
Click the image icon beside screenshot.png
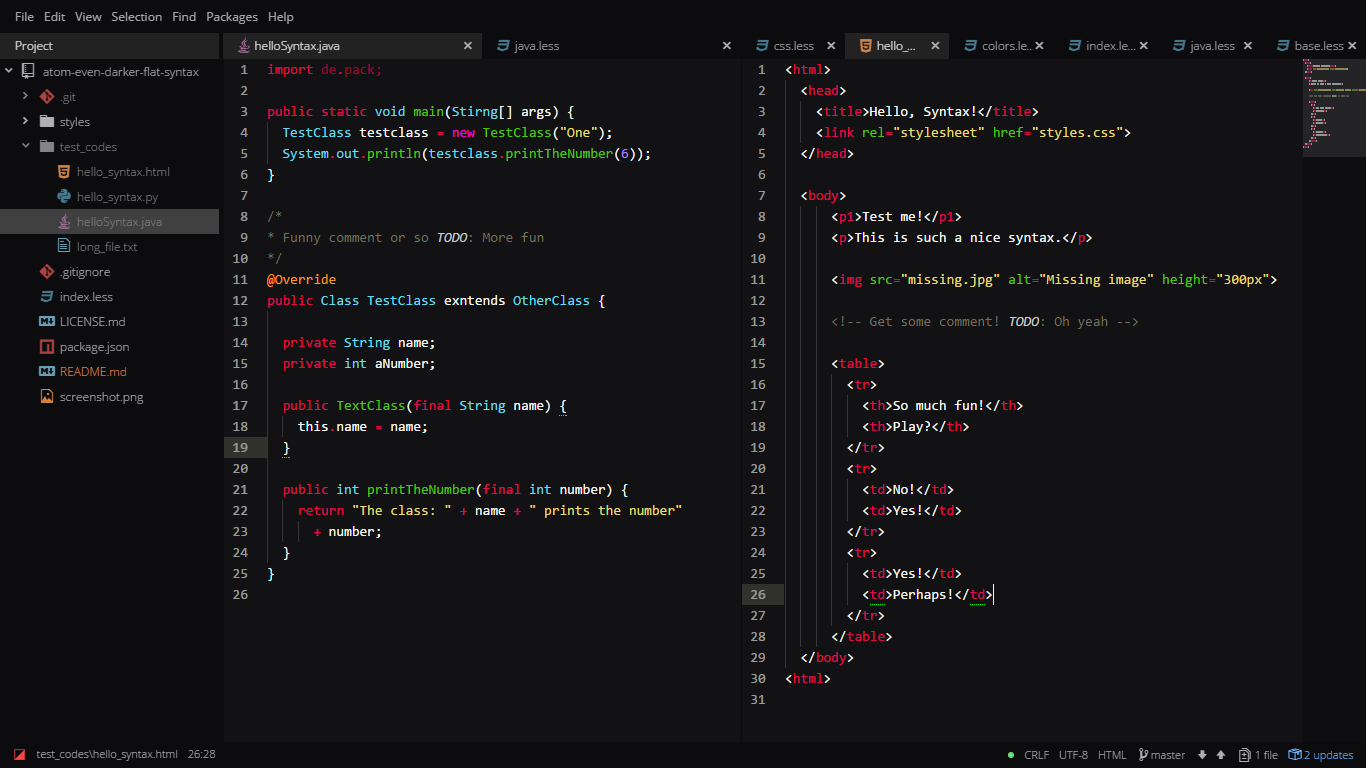[x=46, y=397]
